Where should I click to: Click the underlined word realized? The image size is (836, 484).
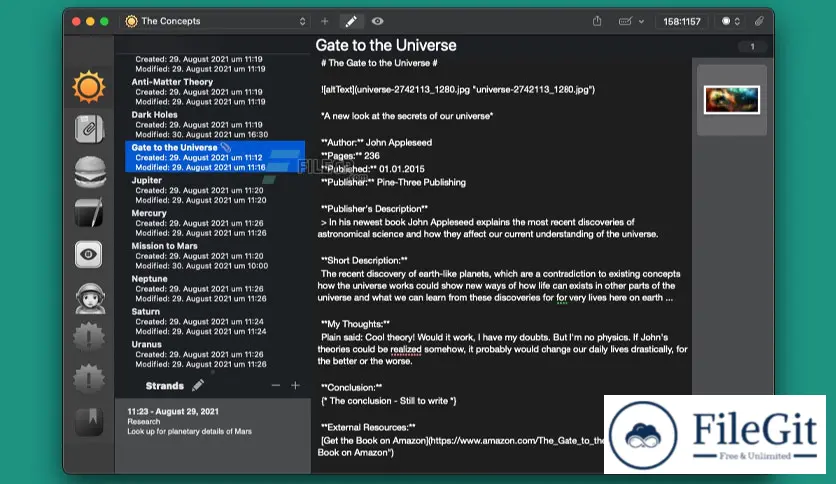click(406, 349)
